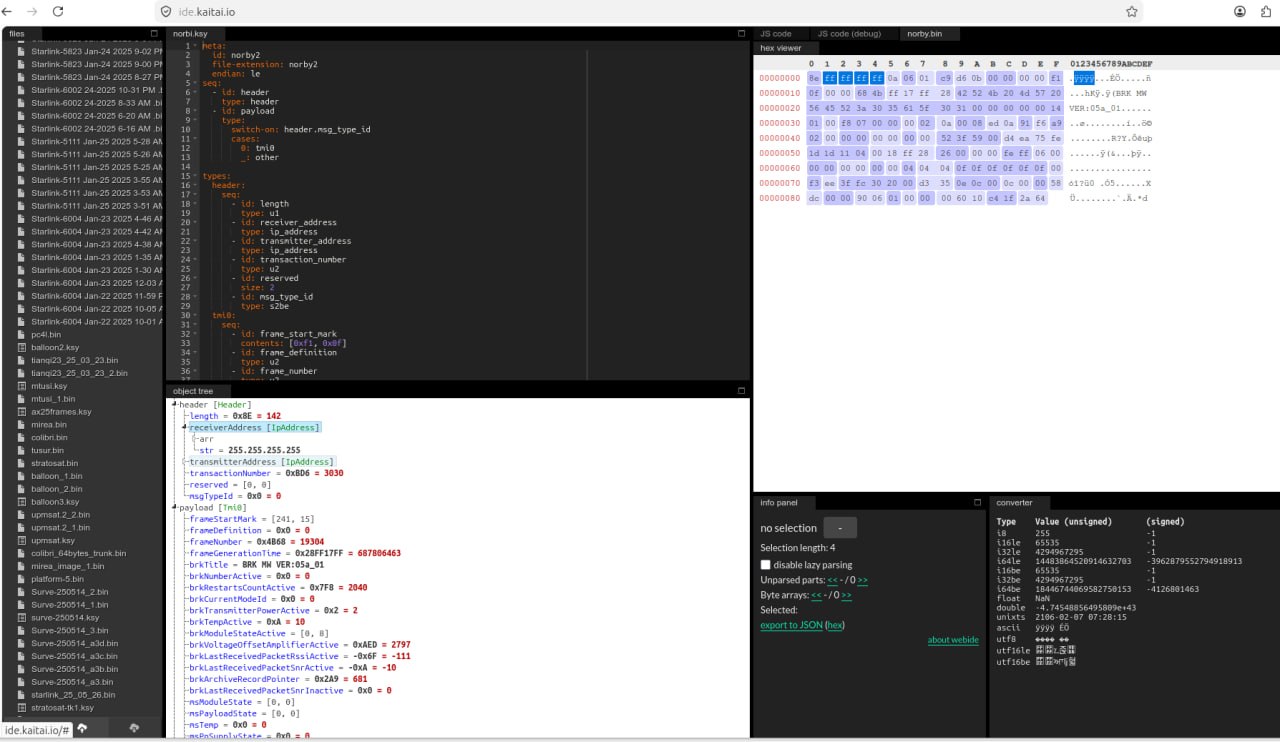The height and width of the screenshot is (742, 1280).
Task: Maximize the info panel
Action: (x=977, y=502)
